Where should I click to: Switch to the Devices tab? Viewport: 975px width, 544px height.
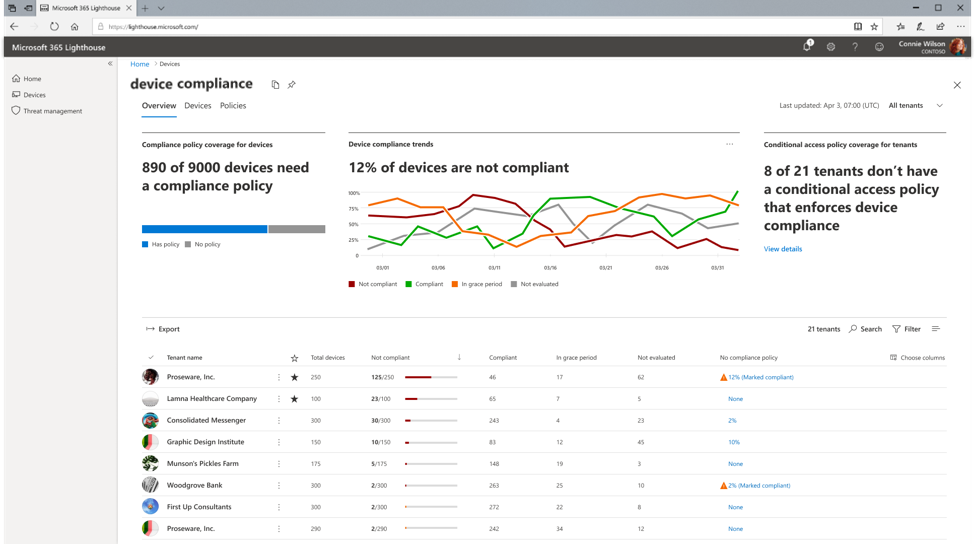click(x=198, y=106)
